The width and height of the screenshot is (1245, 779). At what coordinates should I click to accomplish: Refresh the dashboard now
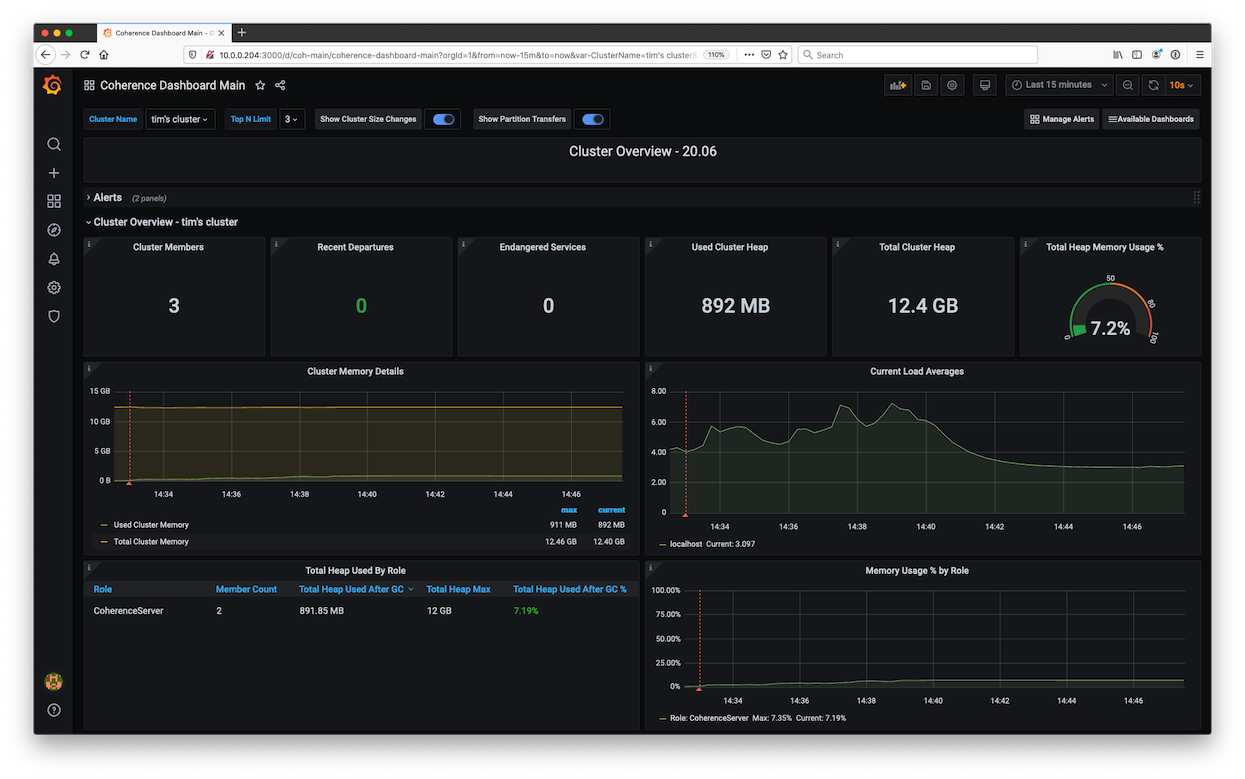coord(1153,85)
